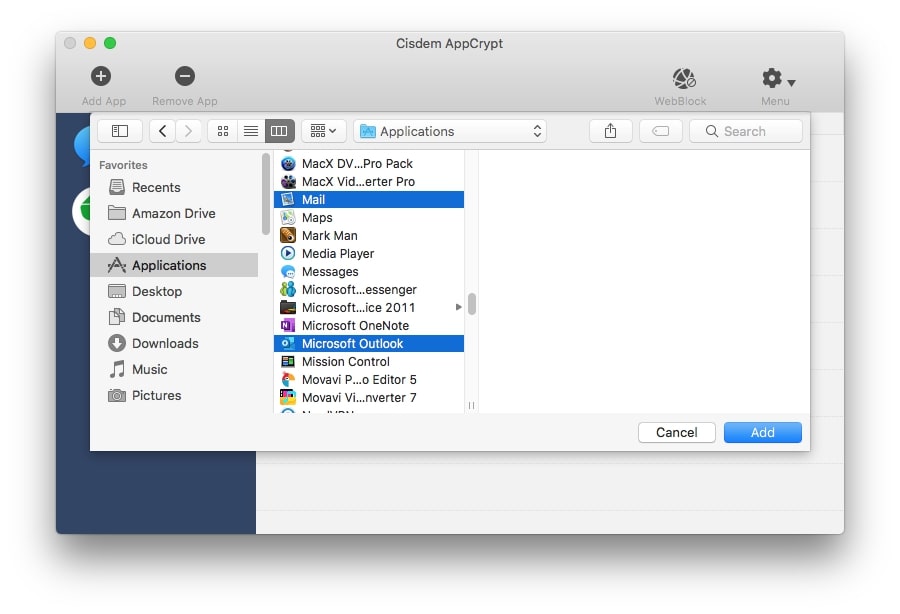
Task: Select the Mail app
Action: (369, 199)
